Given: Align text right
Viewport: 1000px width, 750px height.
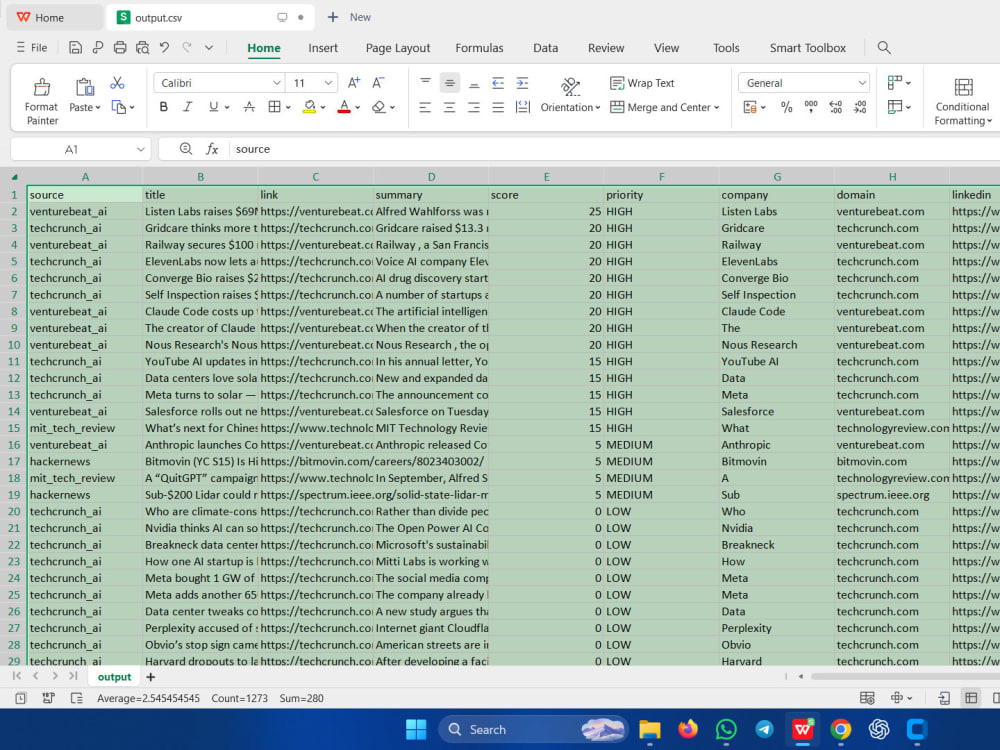Looking at the screenshot, I should (x=474, y=107).
